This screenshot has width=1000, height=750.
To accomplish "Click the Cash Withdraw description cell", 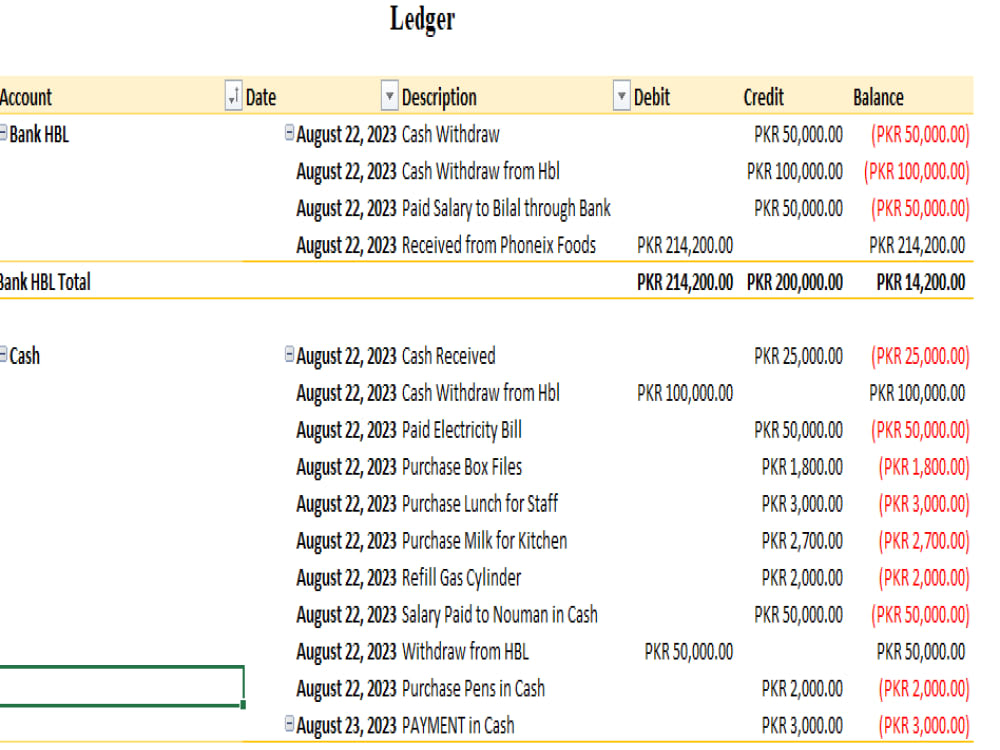I will pyautogui.click(x=450, y=134).
